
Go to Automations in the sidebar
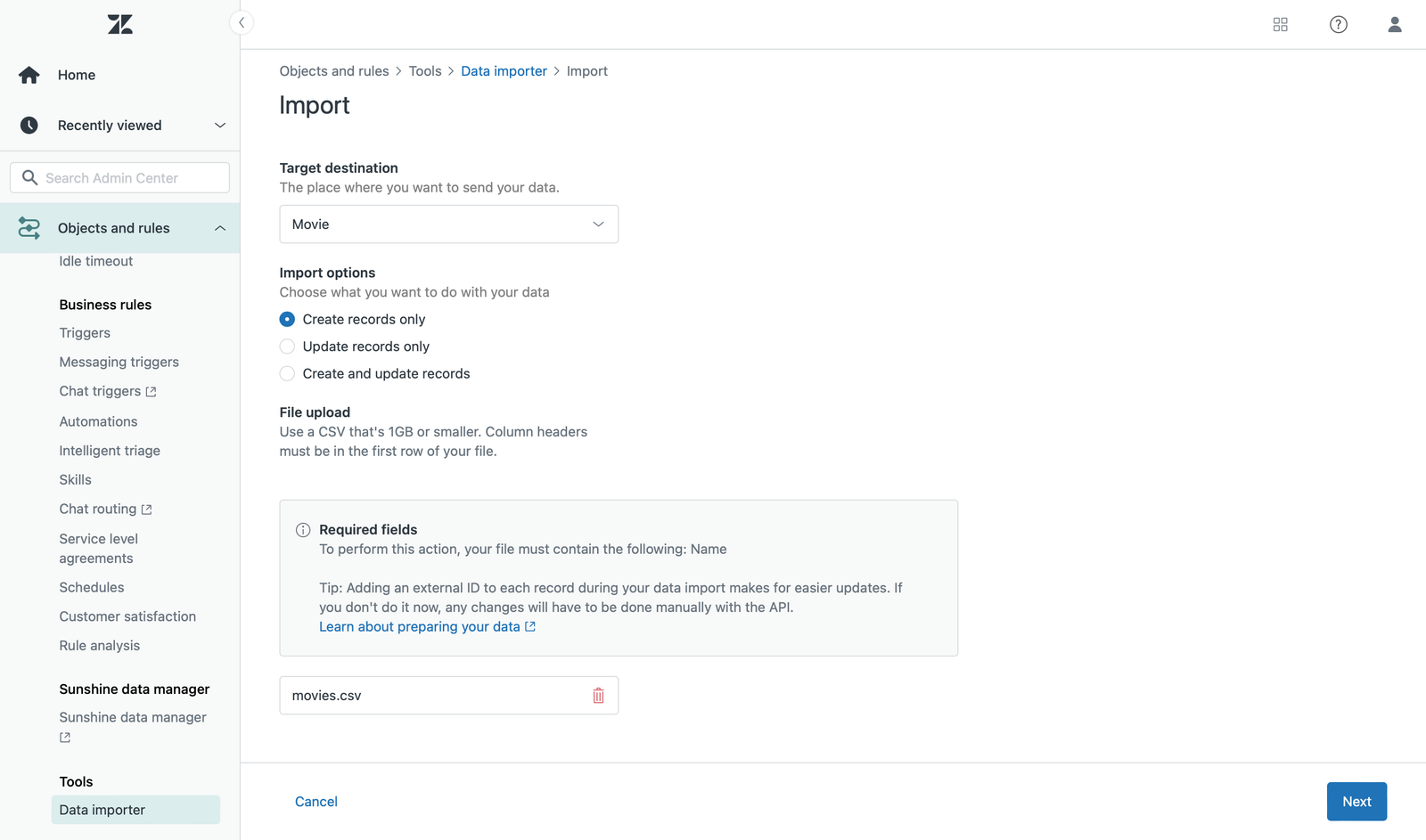coord(98,420)
